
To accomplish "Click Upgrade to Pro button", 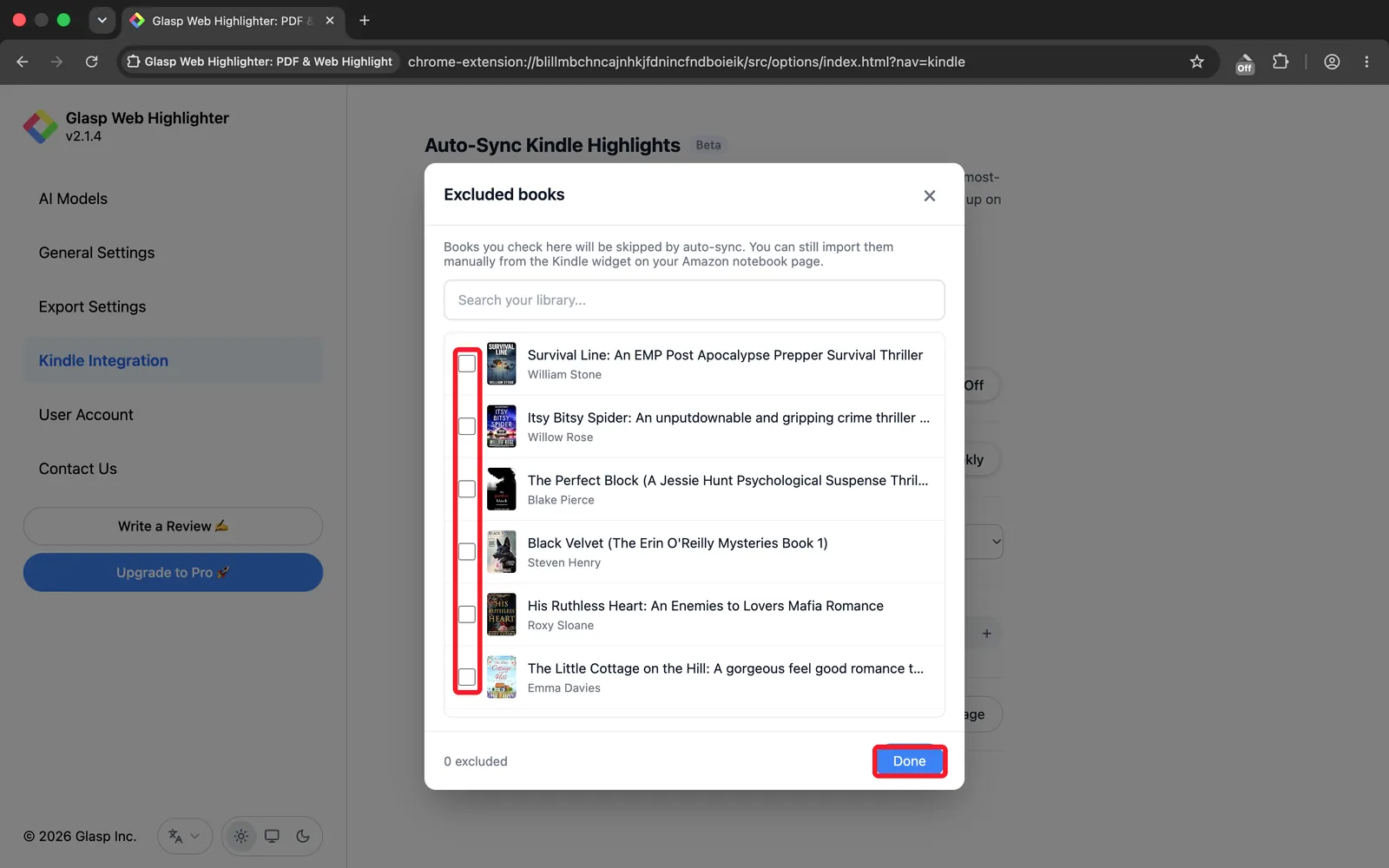I will pos(173,573).
